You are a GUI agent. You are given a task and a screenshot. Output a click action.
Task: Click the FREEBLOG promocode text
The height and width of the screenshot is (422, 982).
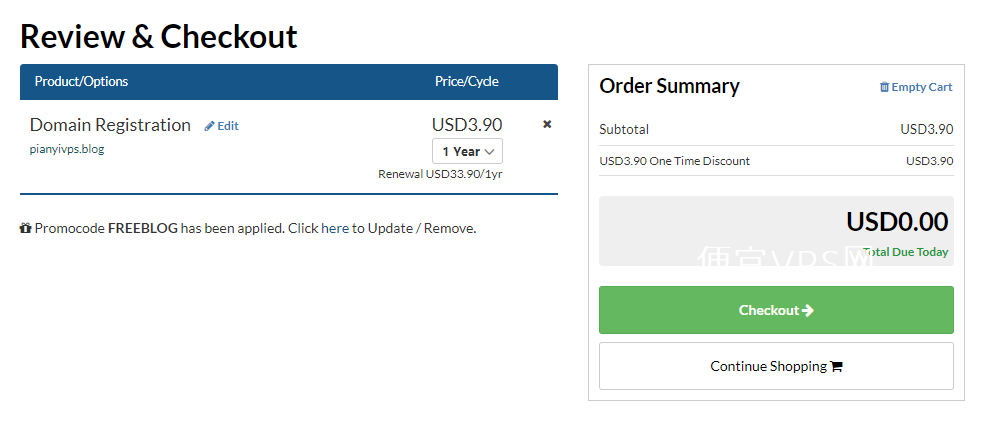pos(143,229)
